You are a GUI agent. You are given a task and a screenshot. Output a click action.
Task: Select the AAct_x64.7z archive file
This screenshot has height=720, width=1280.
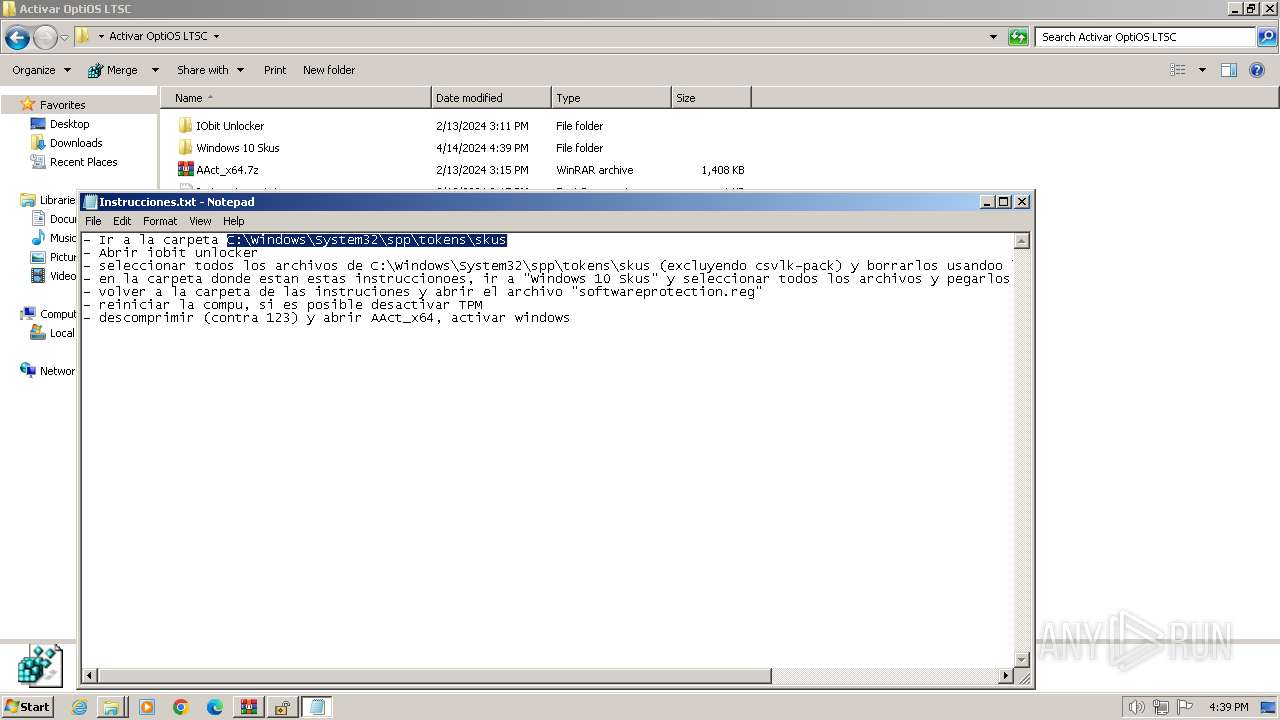pos(227,170)
